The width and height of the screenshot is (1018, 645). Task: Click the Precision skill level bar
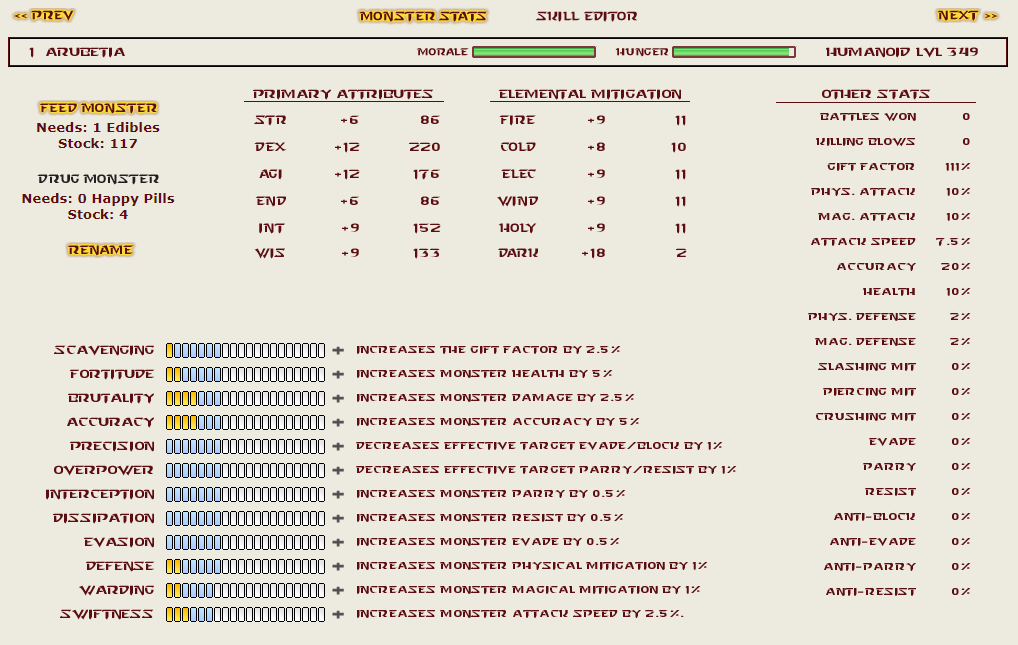[x=245, y=446]
